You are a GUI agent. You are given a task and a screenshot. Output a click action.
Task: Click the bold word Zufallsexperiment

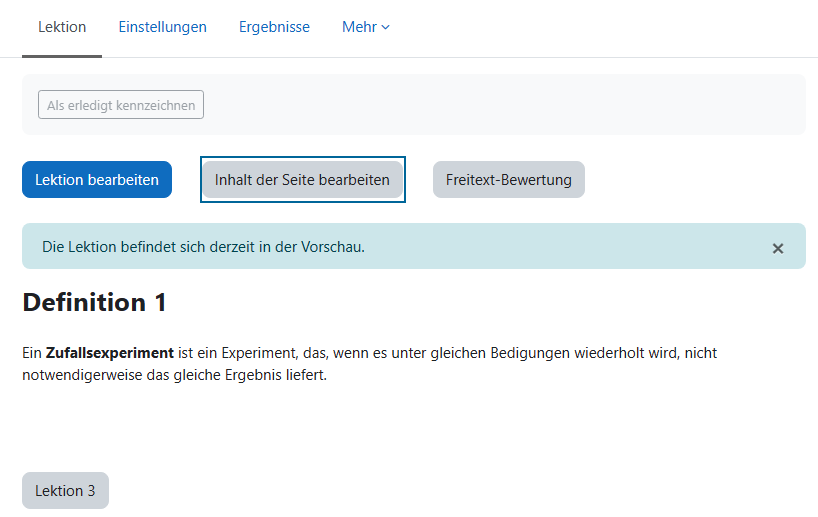[110, 353]
